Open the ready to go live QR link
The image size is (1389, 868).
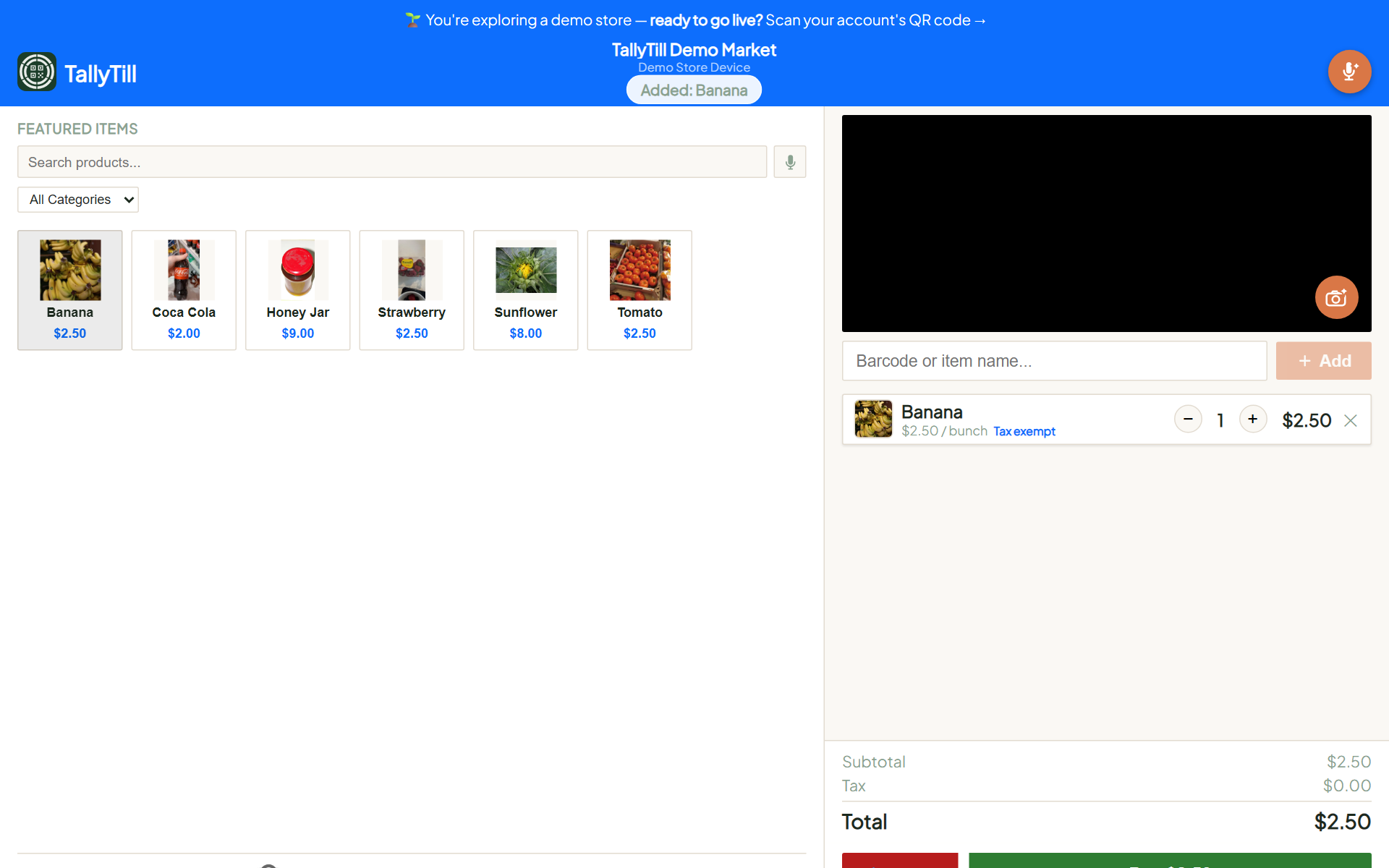[817, 20]
